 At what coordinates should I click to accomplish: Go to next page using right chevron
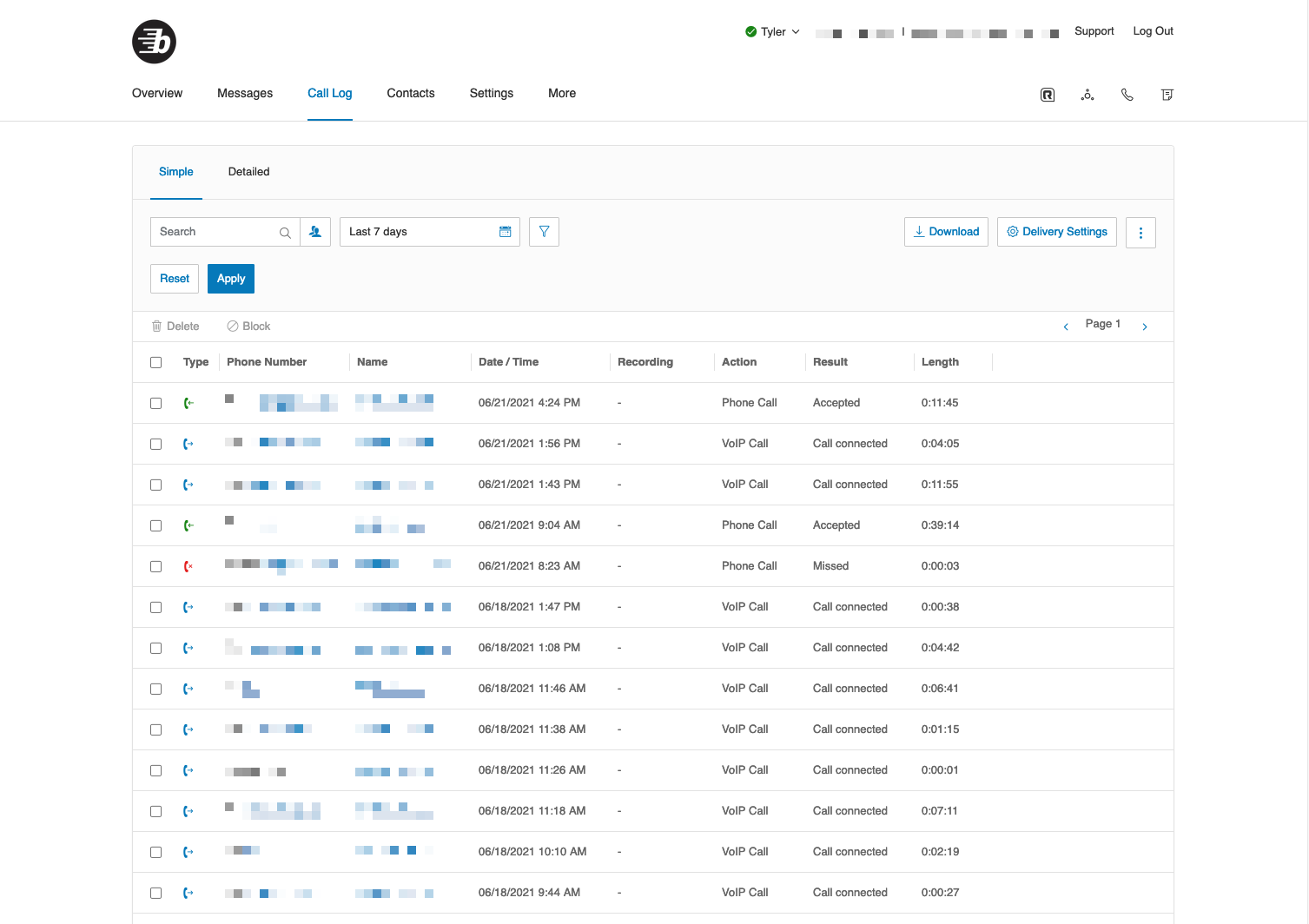coord(1145,327)
